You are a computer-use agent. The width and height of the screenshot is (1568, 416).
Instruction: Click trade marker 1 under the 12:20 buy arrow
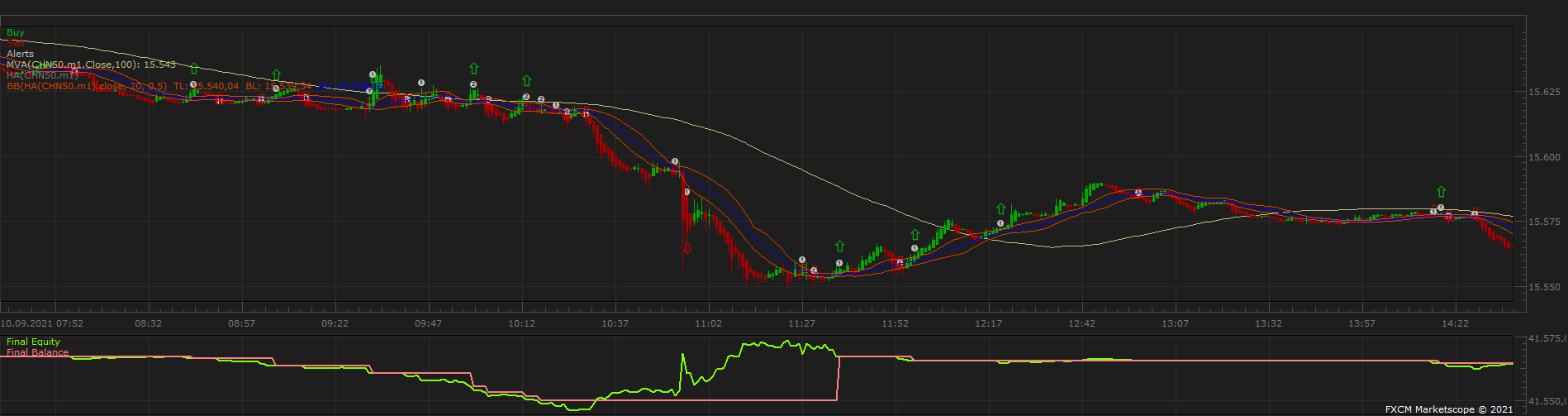pyautogui.click(x=1000, y=223)
